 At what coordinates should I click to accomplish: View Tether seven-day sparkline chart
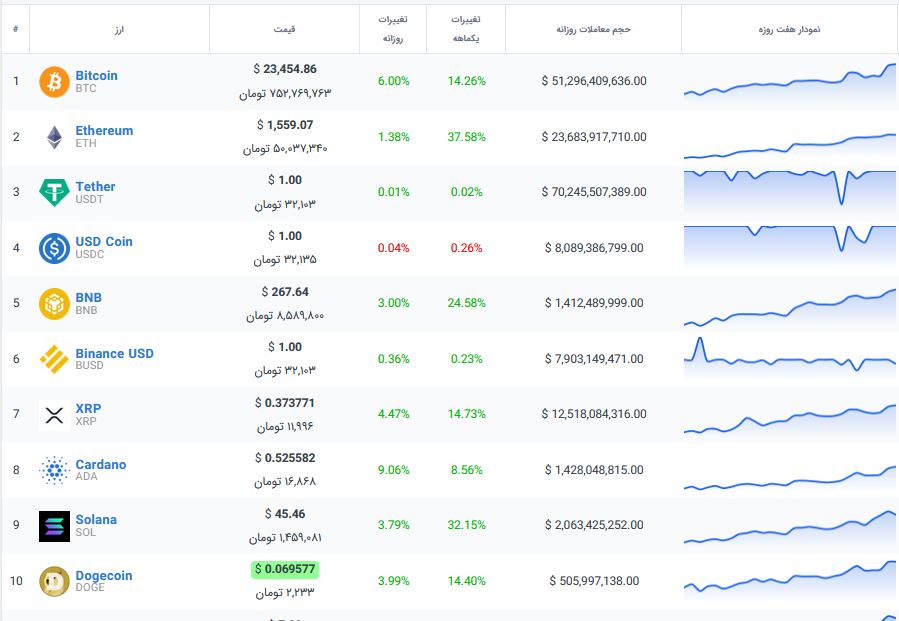pyautogui.click(x=789, y=191)
